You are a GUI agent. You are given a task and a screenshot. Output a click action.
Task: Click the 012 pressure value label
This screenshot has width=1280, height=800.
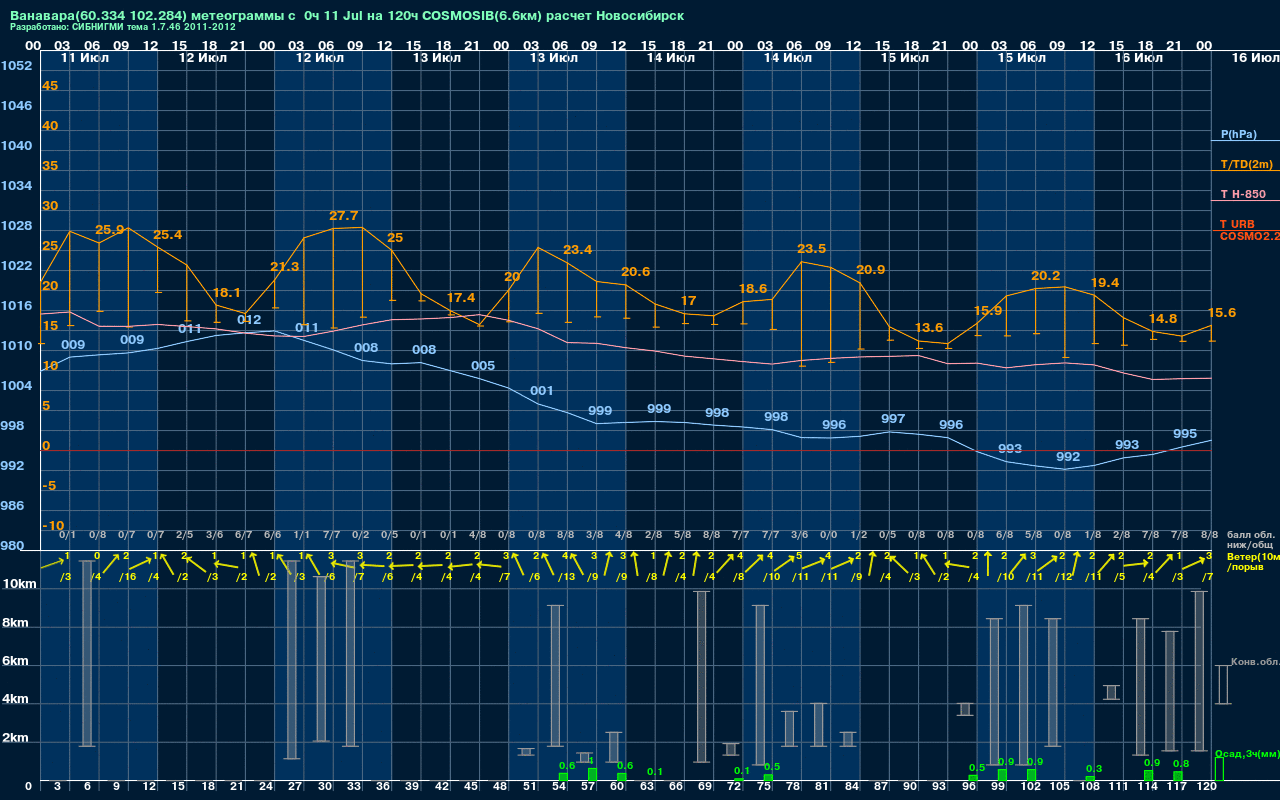[x=249, y=320]
